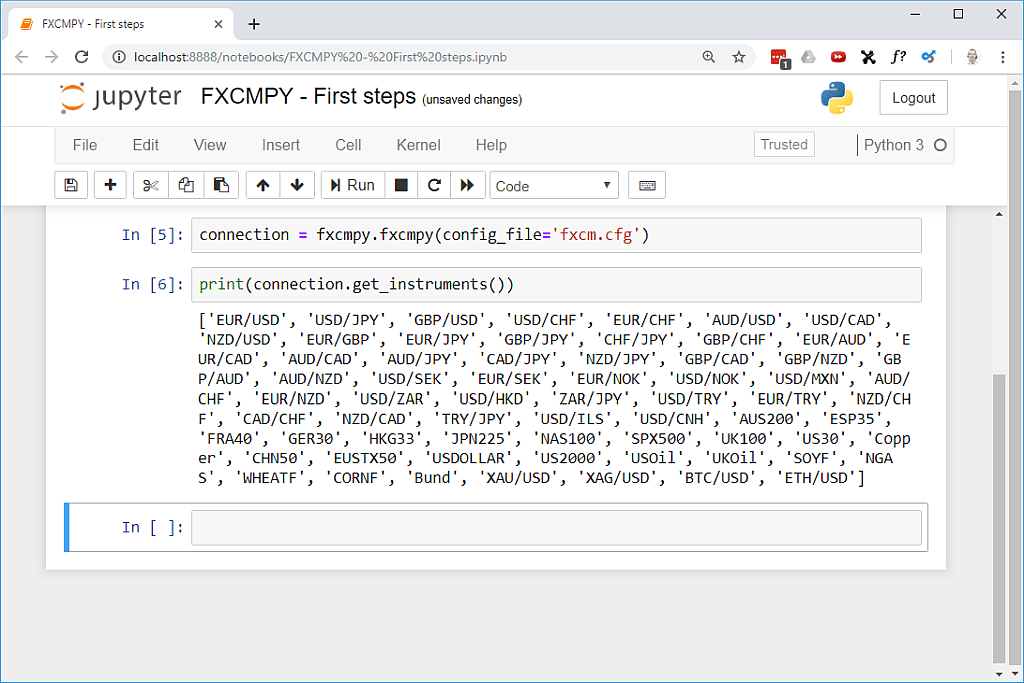This screenshot has height=683, width=1024.
Task: Click the gray Google Drive extension icon
Action: (808, 57)
